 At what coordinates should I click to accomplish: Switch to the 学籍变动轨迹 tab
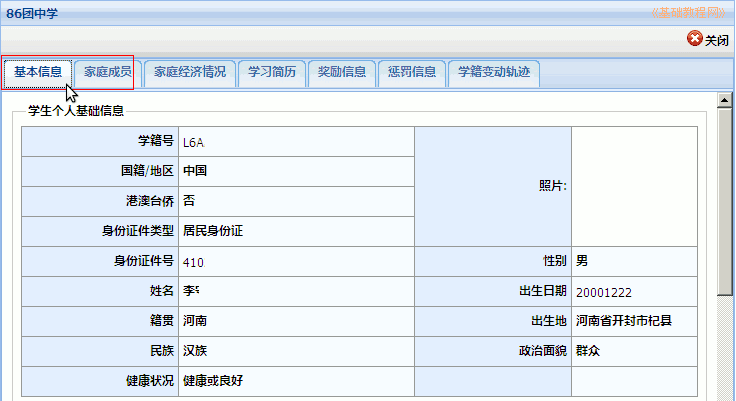point(494,73)
